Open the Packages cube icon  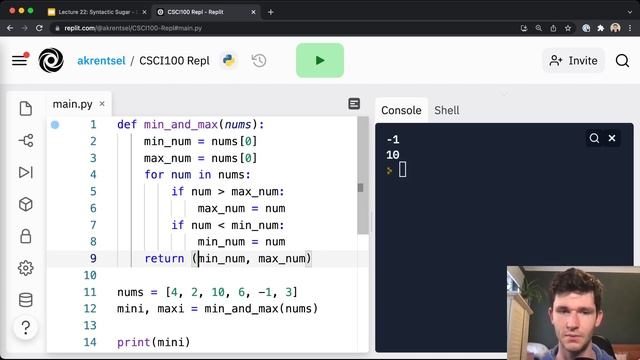(26, 204)
